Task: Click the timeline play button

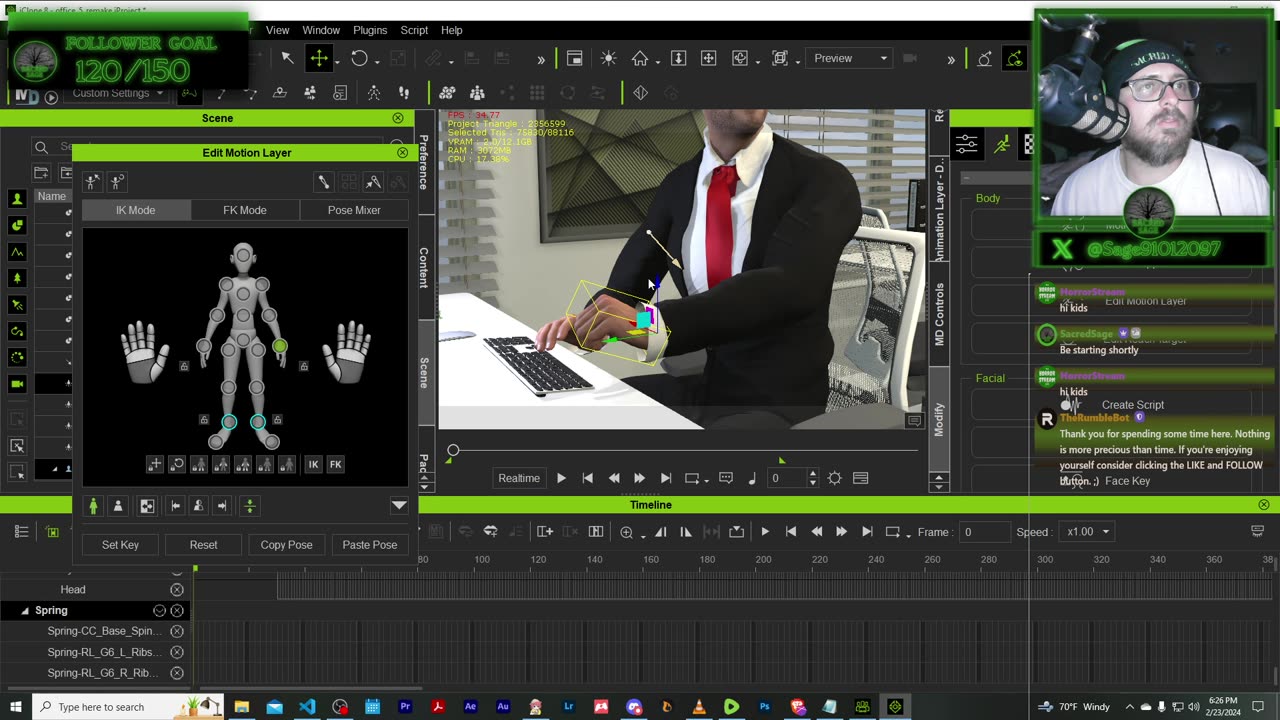Action: pos(765,532)
